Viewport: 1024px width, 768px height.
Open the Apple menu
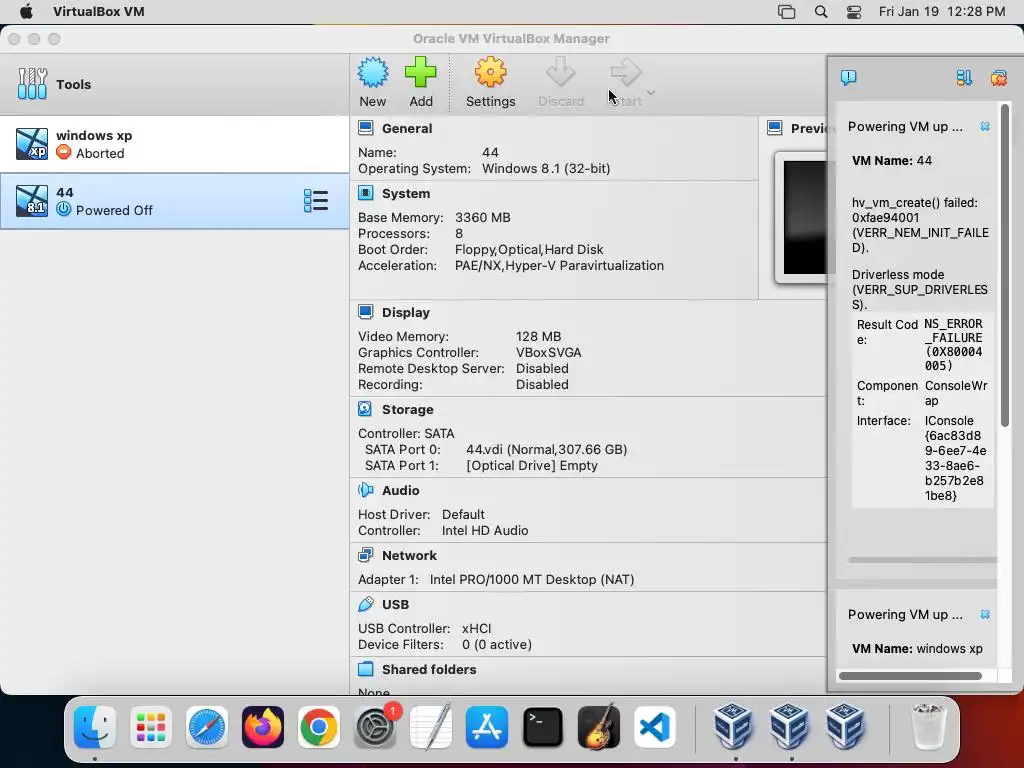[26, 12]
